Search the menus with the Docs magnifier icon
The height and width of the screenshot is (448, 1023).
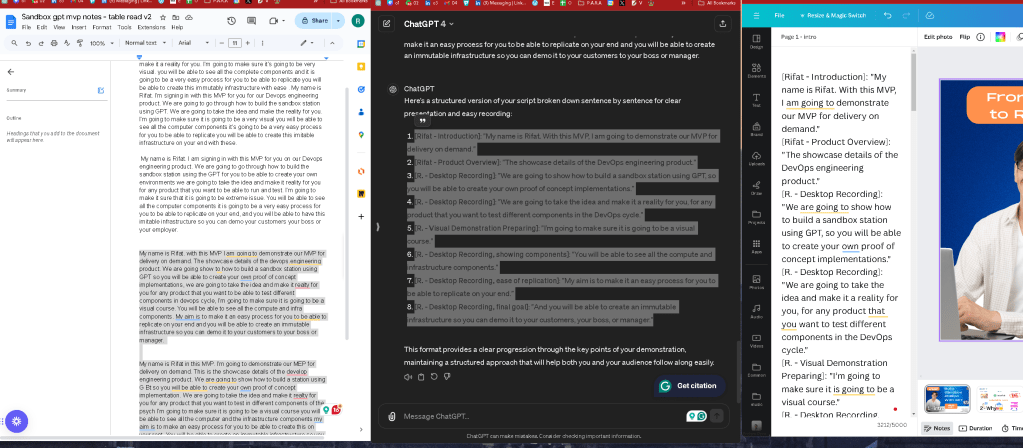click(x=13, y=43)
